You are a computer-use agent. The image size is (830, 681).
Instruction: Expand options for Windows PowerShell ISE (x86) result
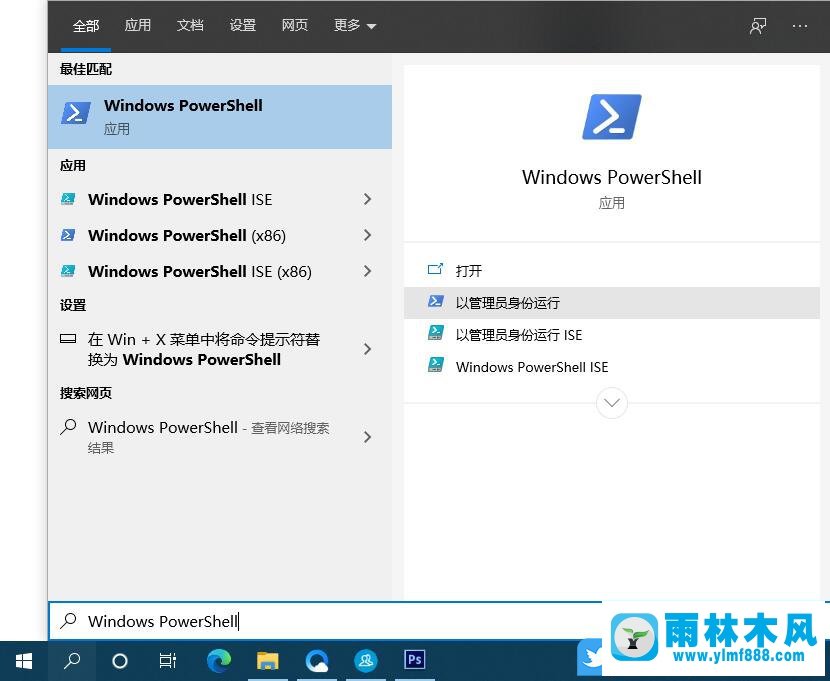click(x=367, y=271)
